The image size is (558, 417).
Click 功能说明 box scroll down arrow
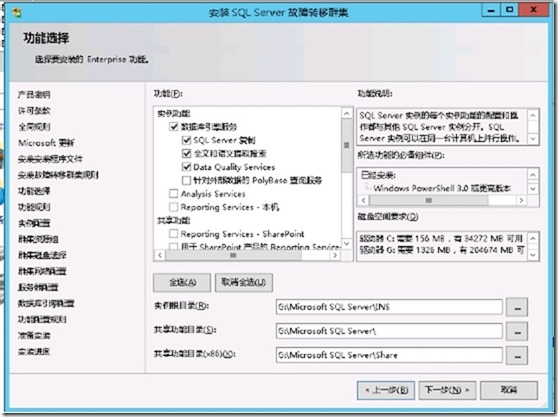click(x=533, y=138)
